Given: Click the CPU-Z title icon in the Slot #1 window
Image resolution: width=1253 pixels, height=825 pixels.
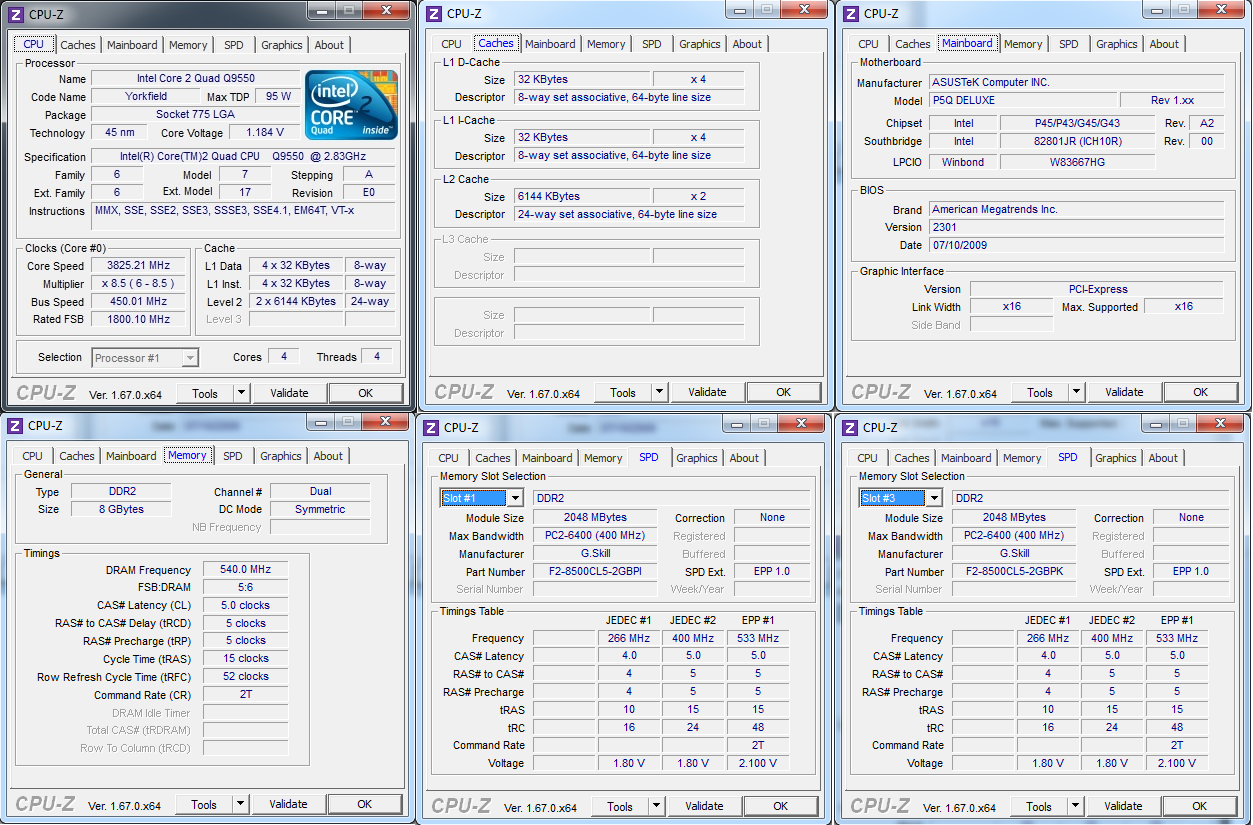Looking at the screenshot, I should [431, 428].
